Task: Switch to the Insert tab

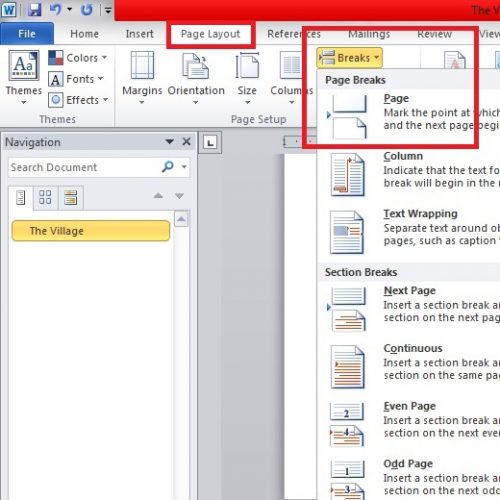Action: click(139, 34)
